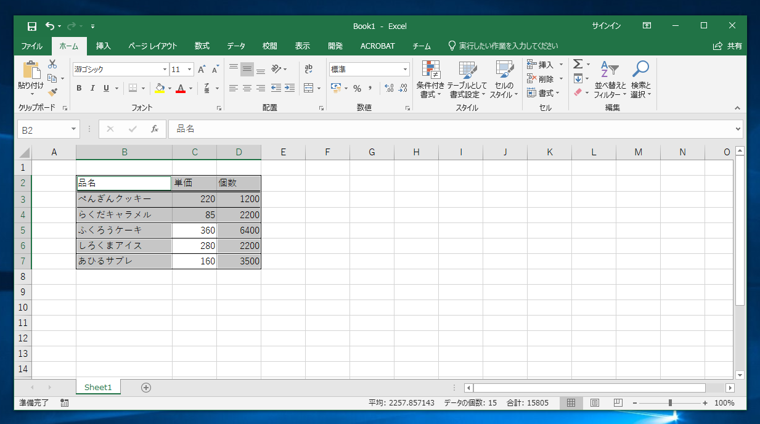760x424 pixels.
Task: Merge and center the selected cells
Action: (x=308, y=88)
